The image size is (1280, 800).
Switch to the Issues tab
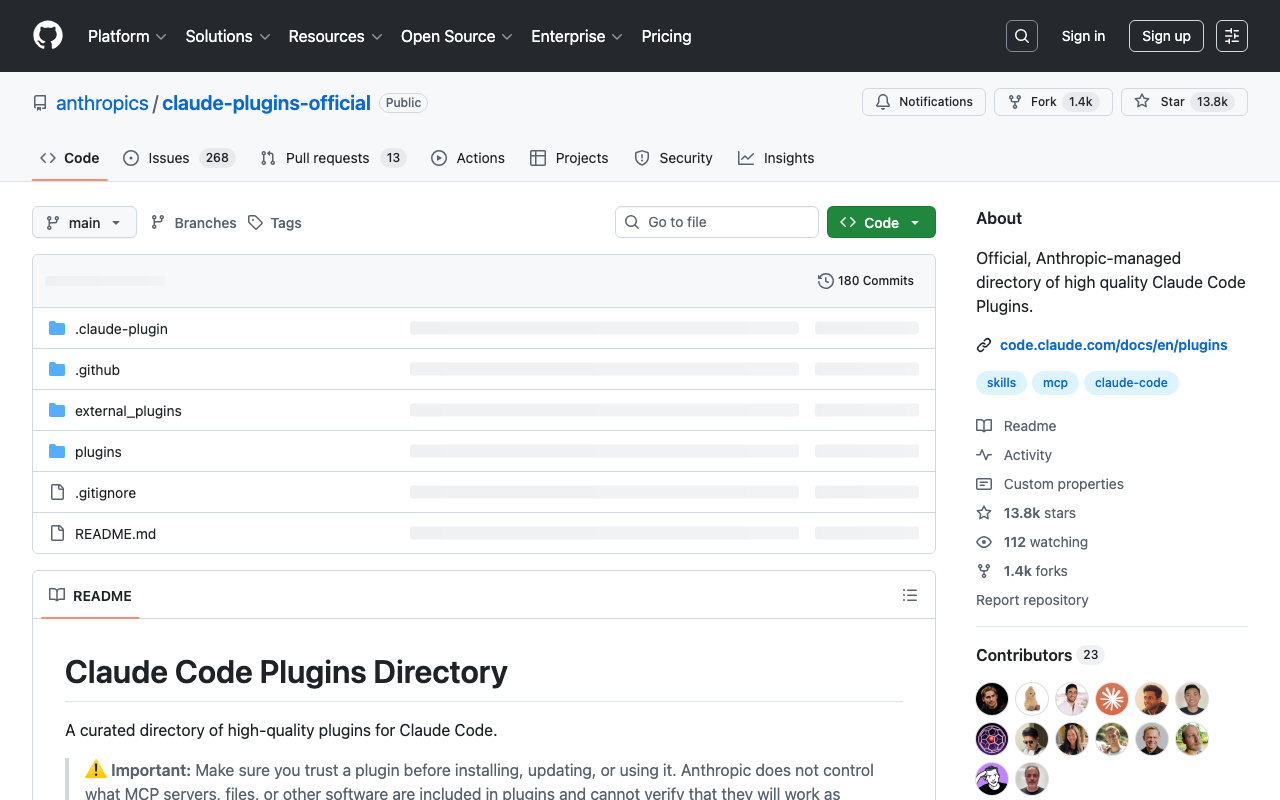(167, 157)
